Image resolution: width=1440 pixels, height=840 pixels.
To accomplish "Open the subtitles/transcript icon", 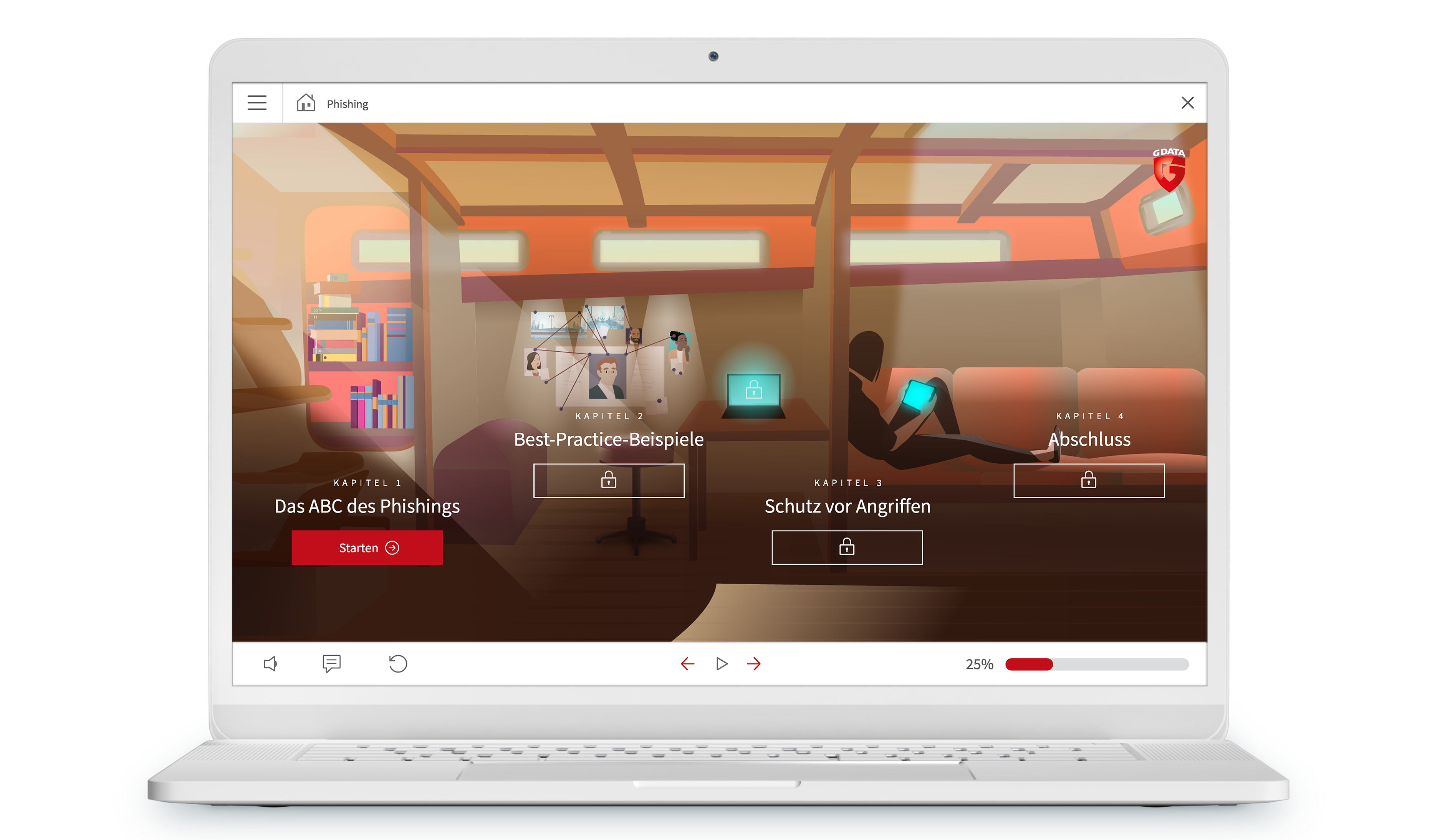I will [x=331, y=663].
